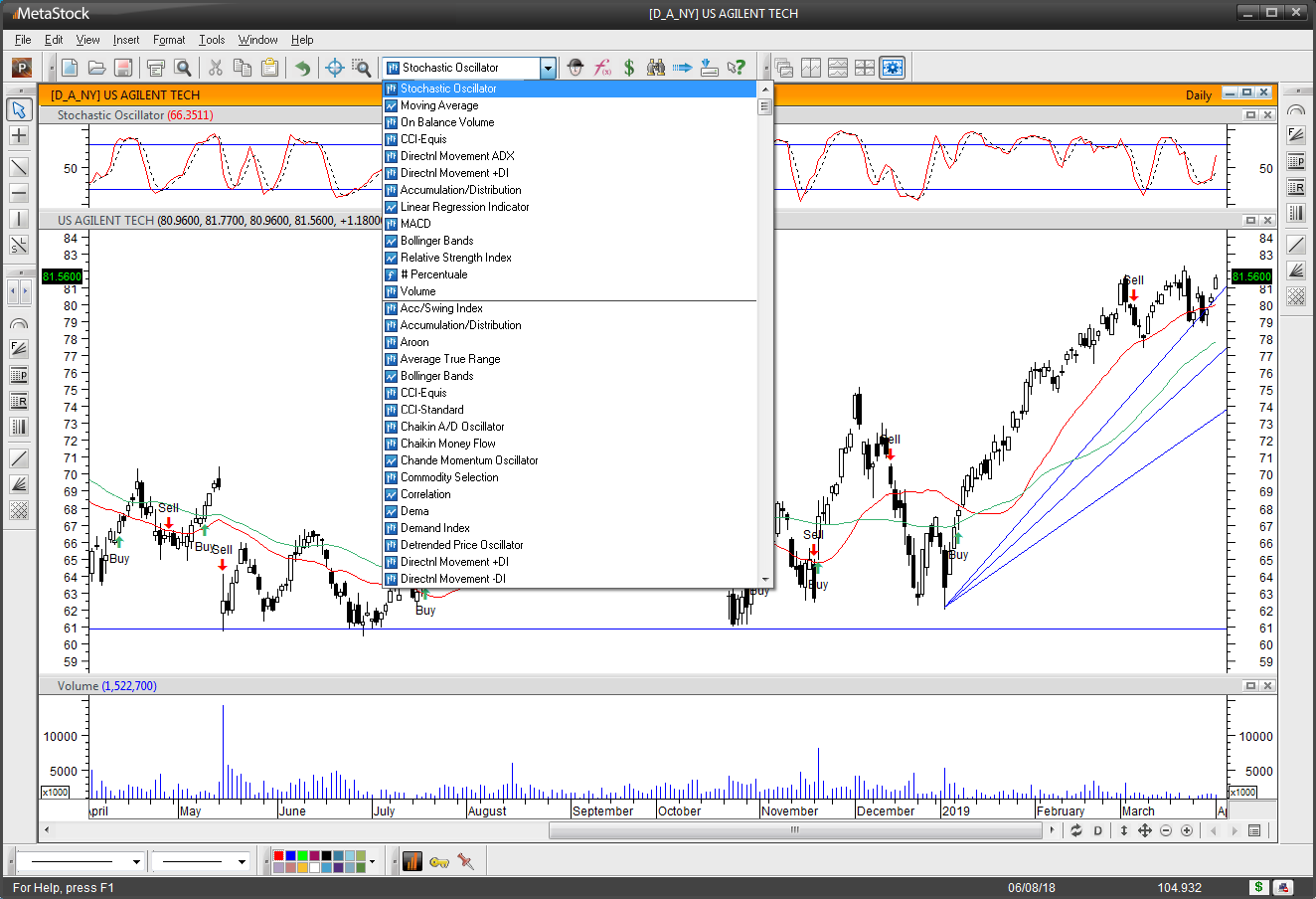Click the help question mark pointer
Viewport: 1316px width, 899px height.
click(737, 68)
